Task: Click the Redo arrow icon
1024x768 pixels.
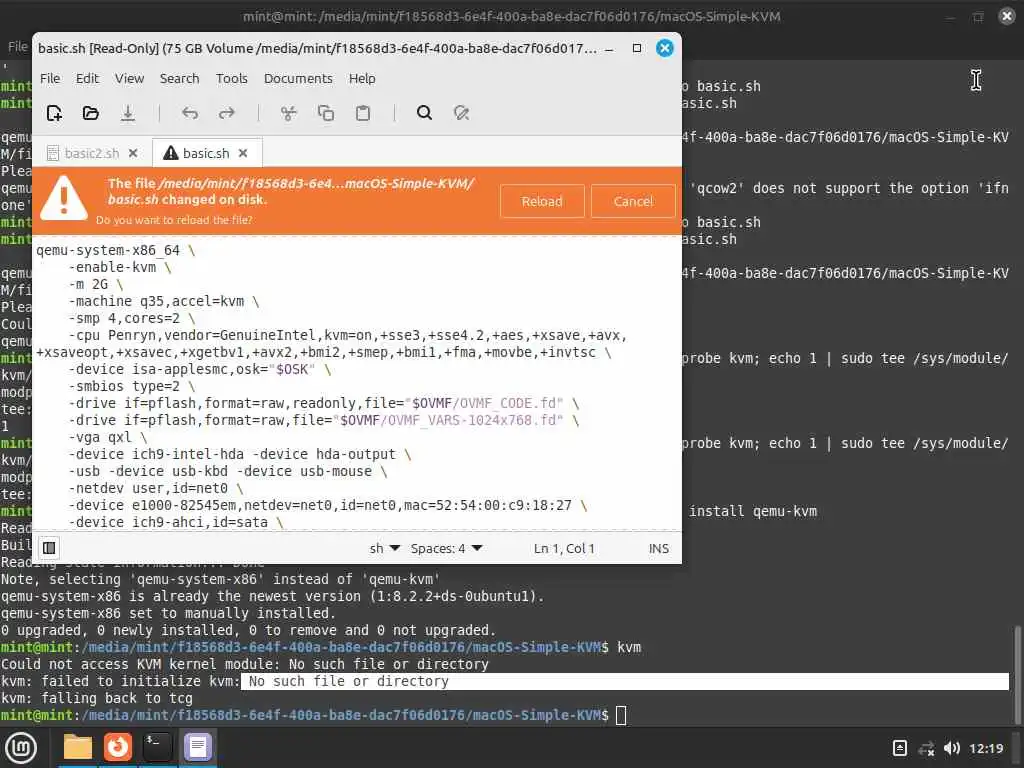Action: [227, 113]
